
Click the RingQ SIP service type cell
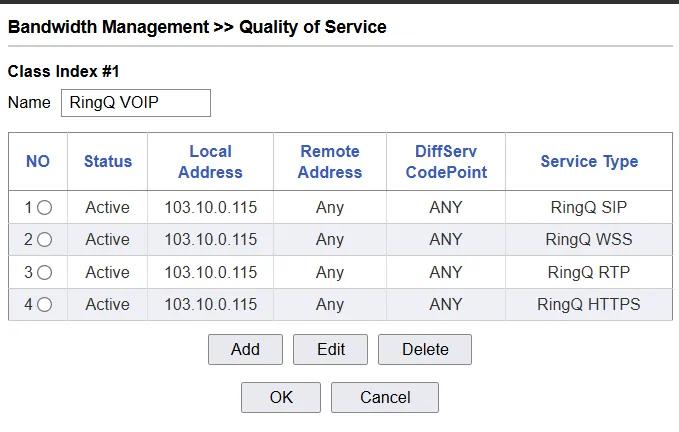pyautogui.click(x=589, y=207)
